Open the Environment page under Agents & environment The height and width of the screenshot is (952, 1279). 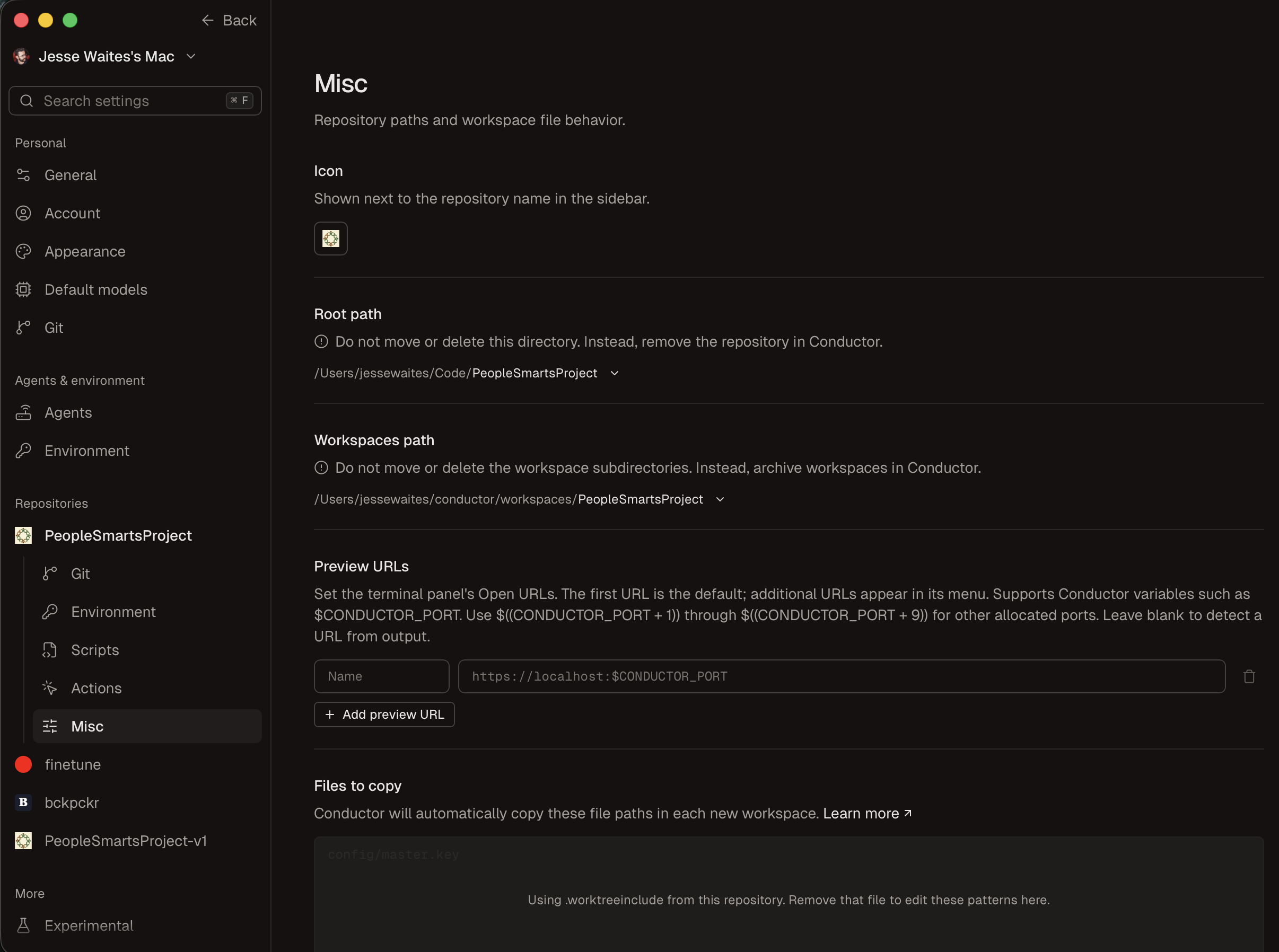135,451
